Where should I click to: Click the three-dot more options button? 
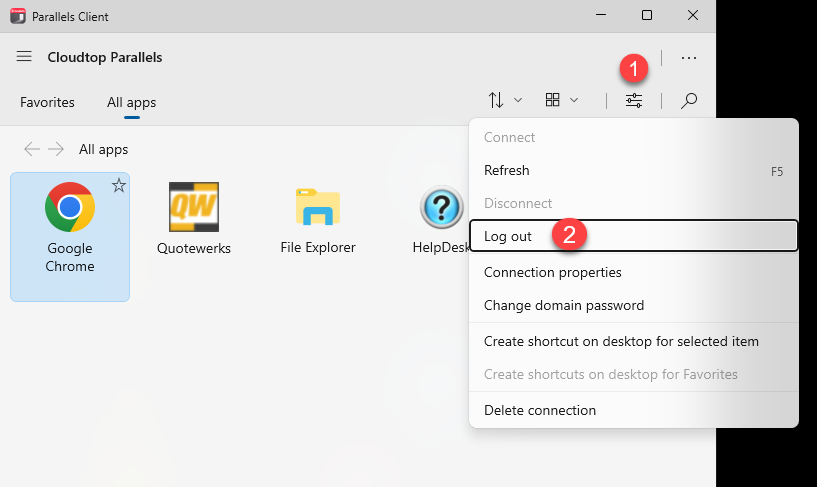click(x=688, y=58)
